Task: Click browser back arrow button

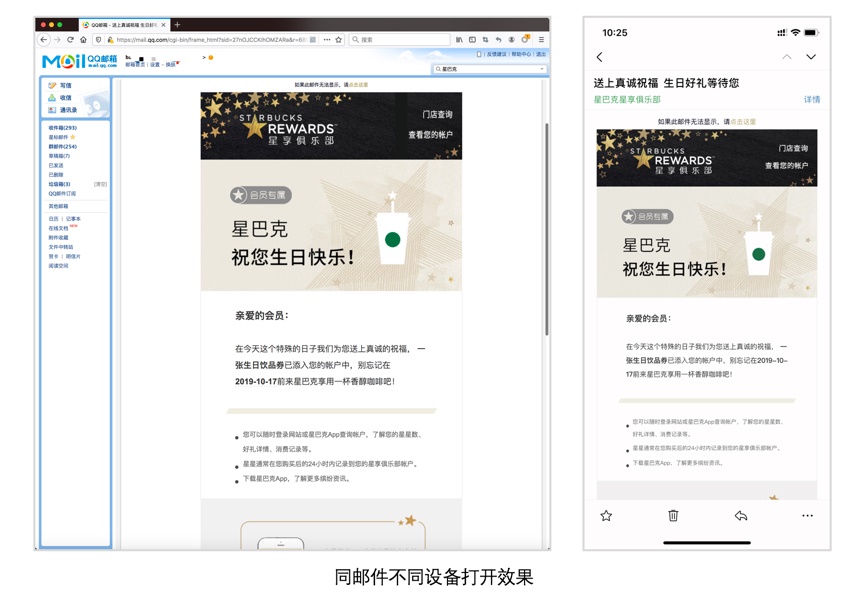Action: point(44,40)
